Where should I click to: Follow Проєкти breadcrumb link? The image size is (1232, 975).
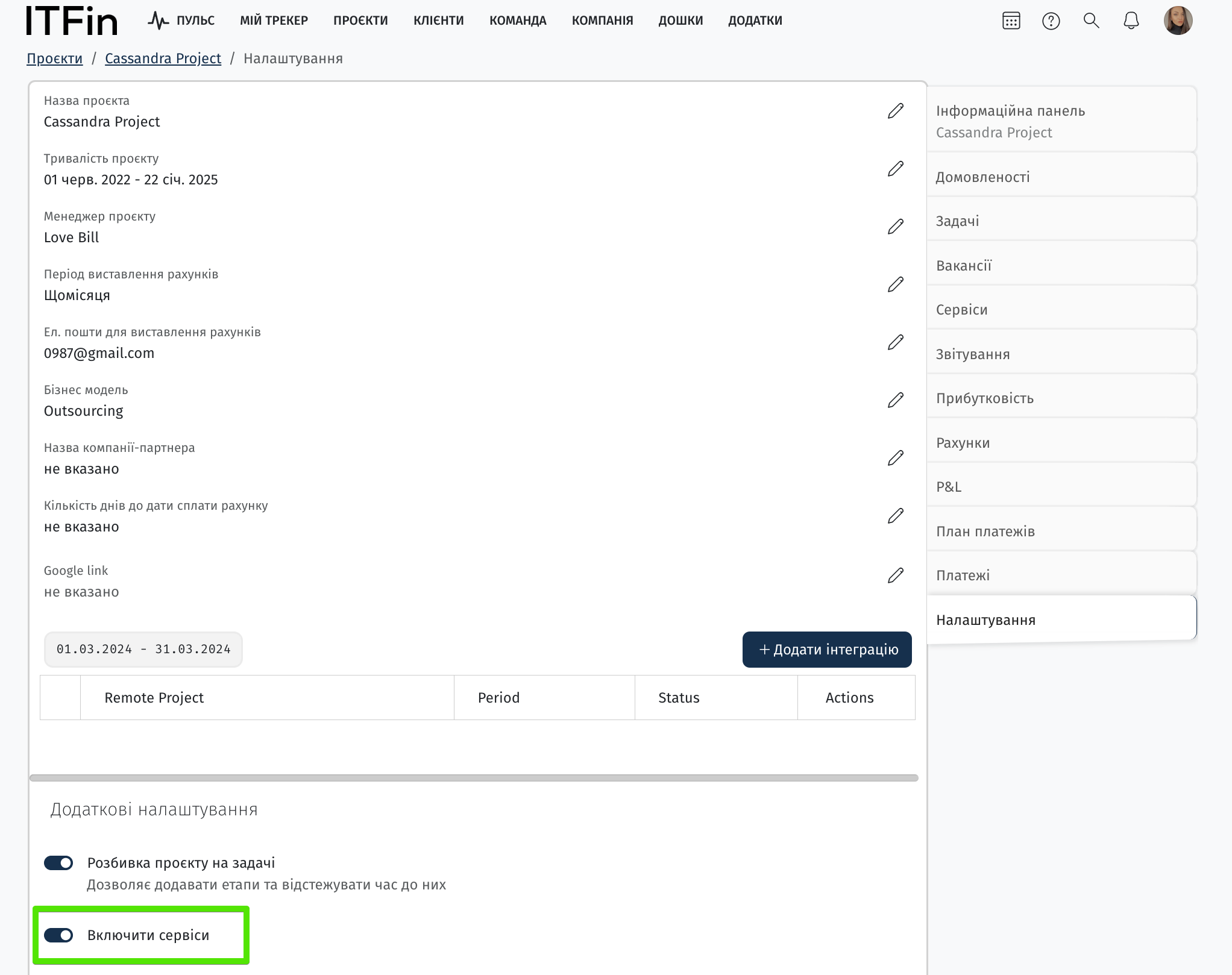55,58
